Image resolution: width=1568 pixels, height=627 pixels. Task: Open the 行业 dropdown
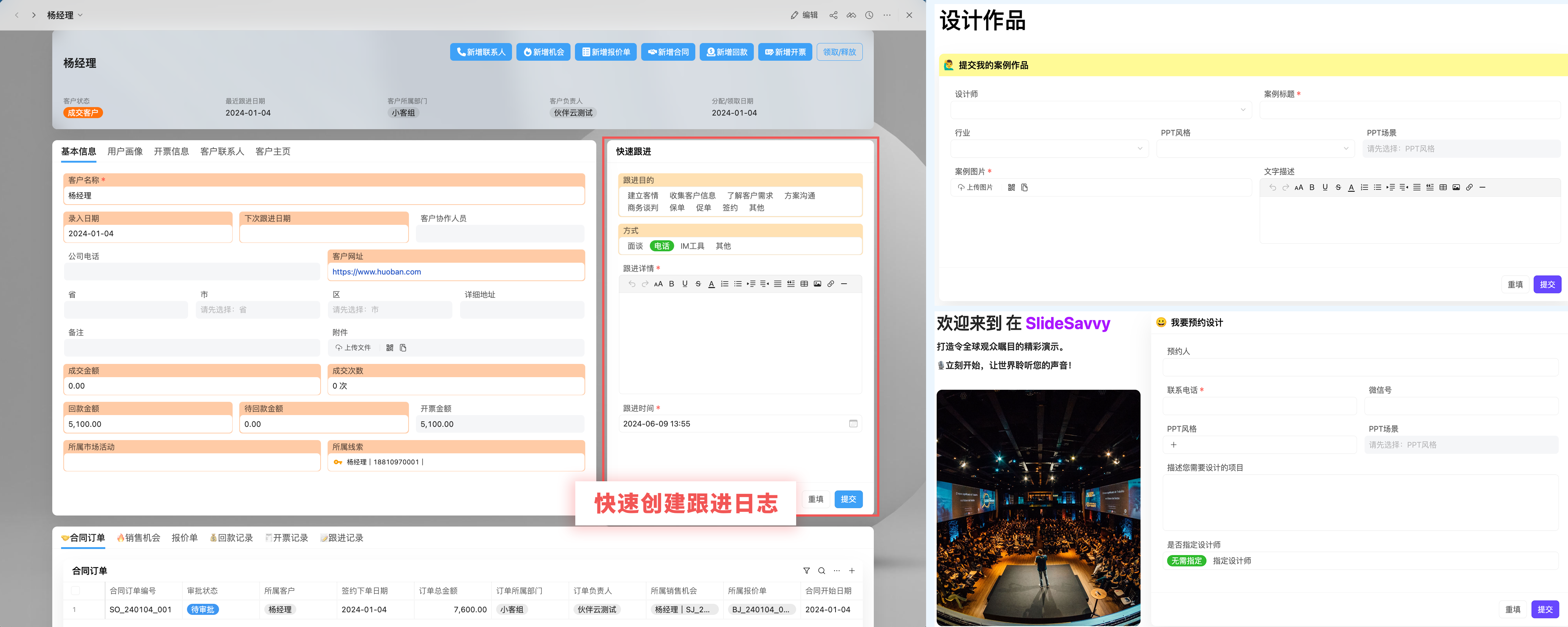pos(1049,149)
